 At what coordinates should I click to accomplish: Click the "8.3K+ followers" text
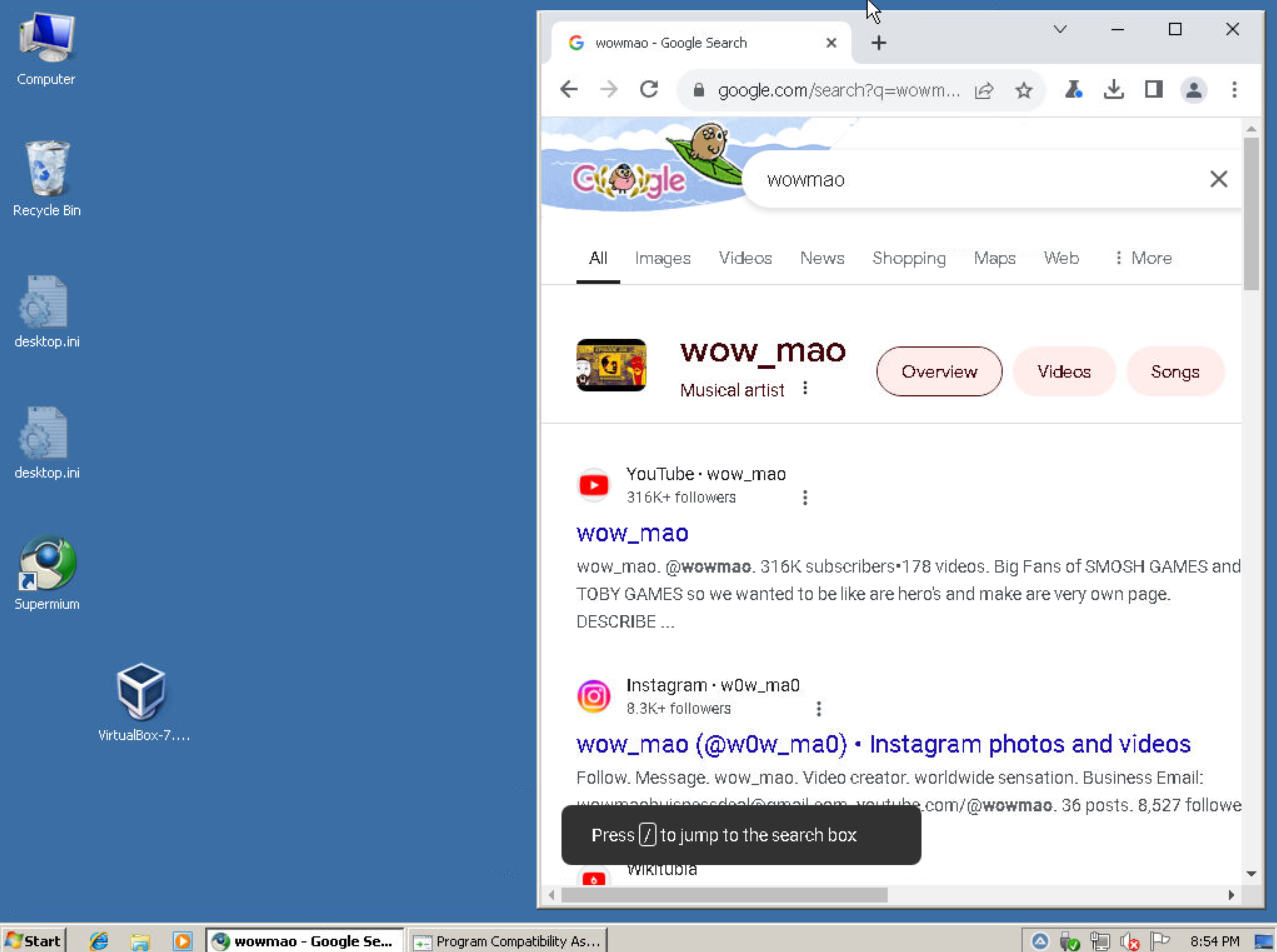pyautogui.click(x=678, y=709)
